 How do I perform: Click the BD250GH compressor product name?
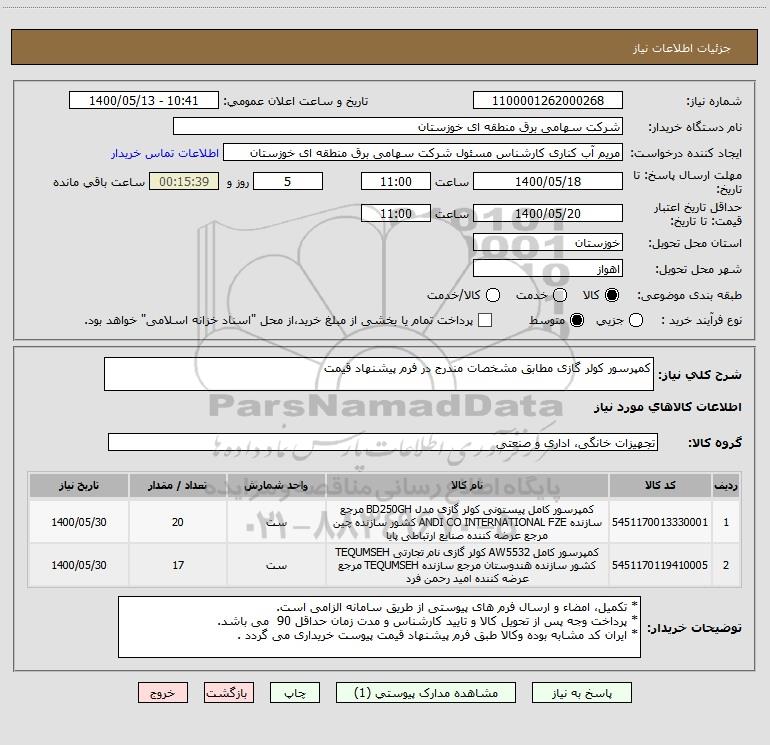point(467,522)
